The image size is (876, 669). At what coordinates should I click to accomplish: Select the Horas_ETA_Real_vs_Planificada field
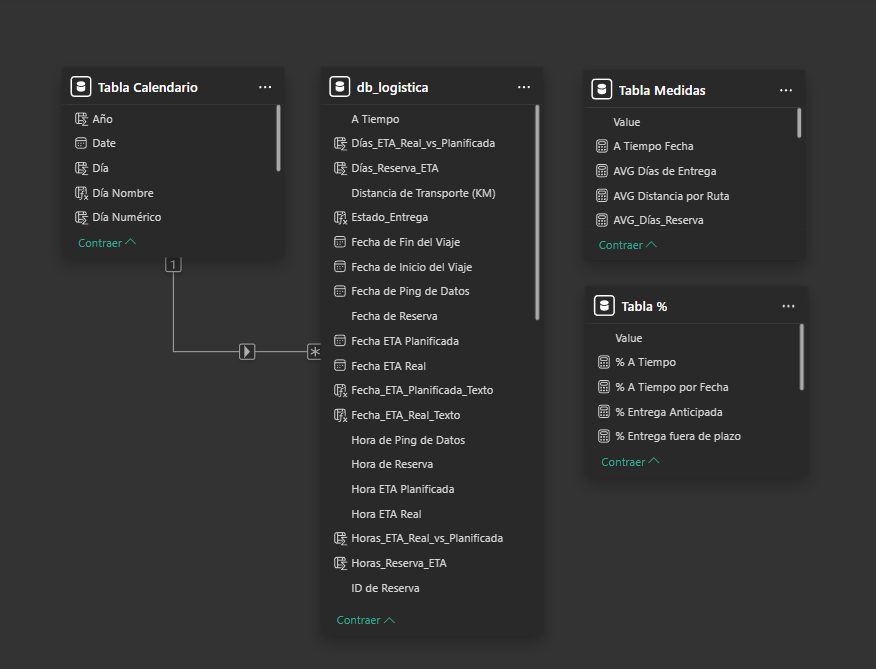click(x=428, y=538)
